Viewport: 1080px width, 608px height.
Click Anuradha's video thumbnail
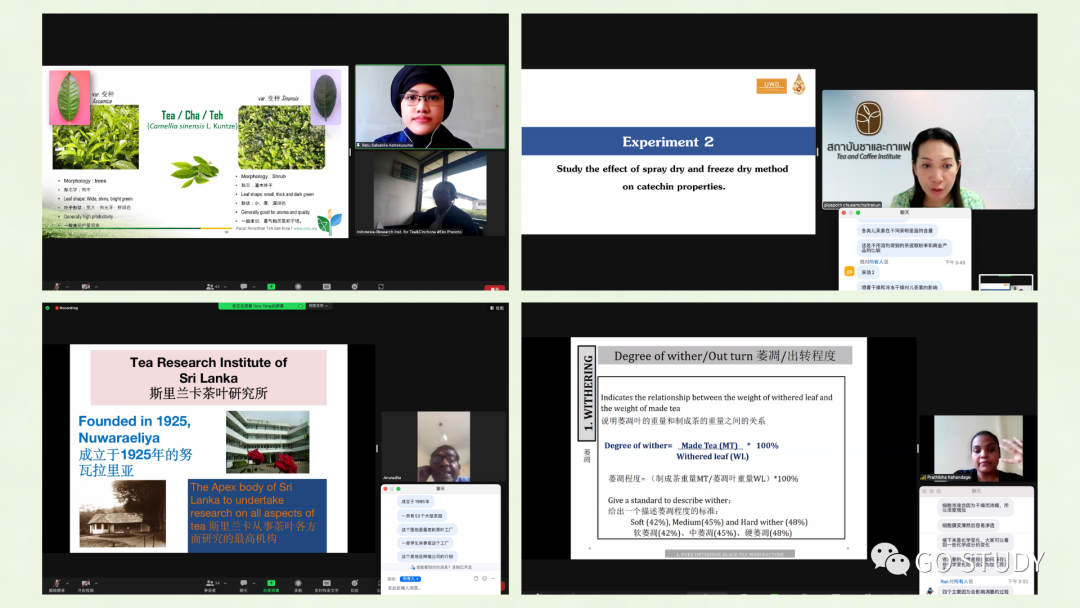tap(444, 447)
